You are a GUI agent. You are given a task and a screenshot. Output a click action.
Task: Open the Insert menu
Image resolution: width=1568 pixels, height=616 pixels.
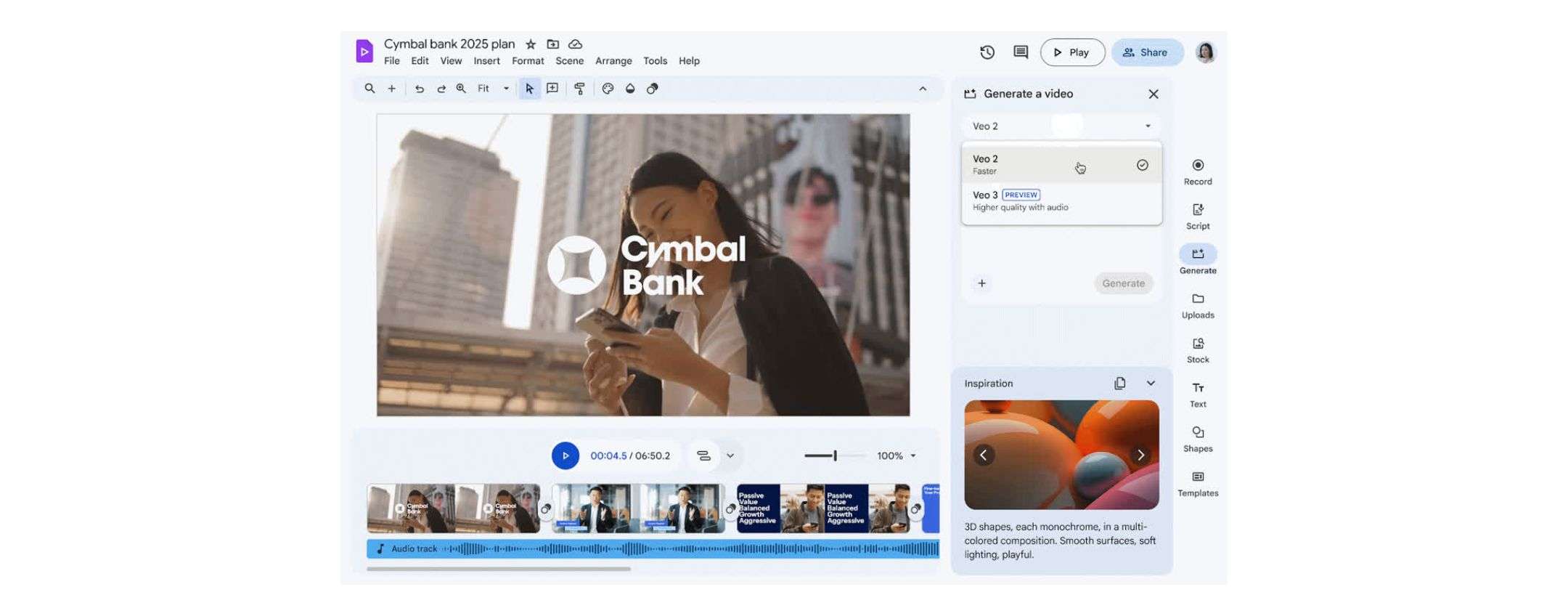point(486,61)
